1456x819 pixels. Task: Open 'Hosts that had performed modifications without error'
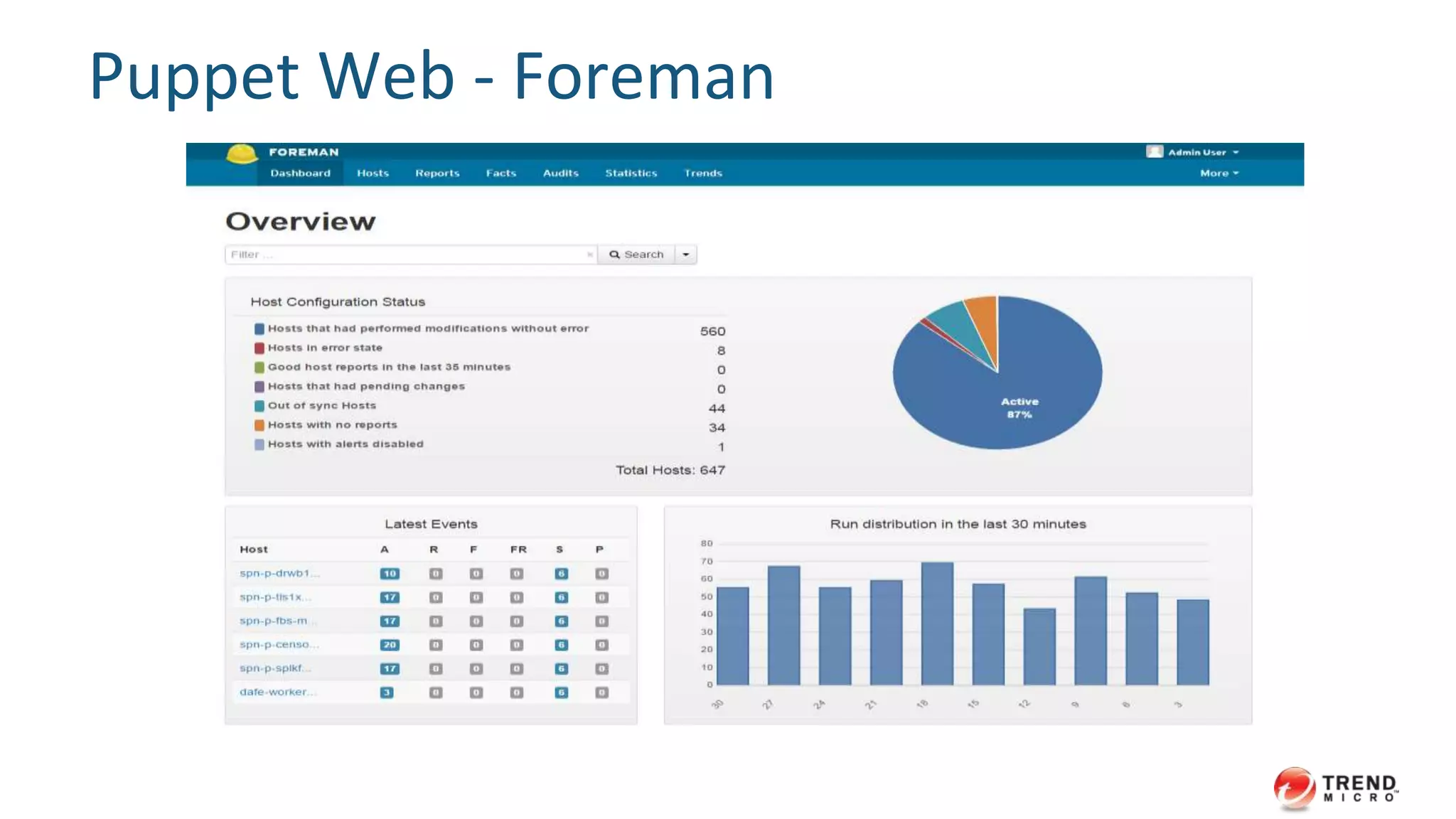pos(429,328)
